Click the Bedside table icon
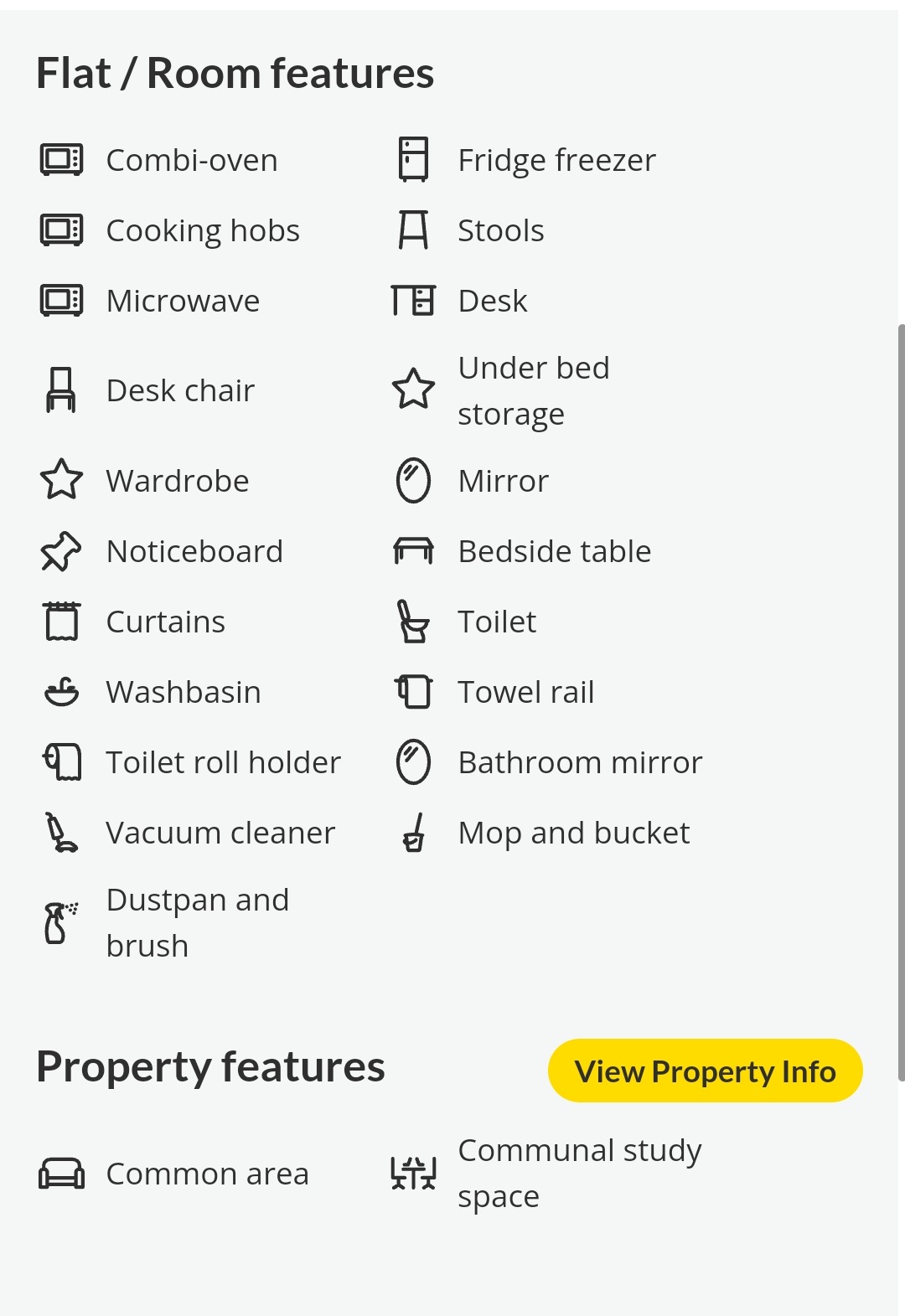Screen dimensions: 905x1316 [413, 551]
